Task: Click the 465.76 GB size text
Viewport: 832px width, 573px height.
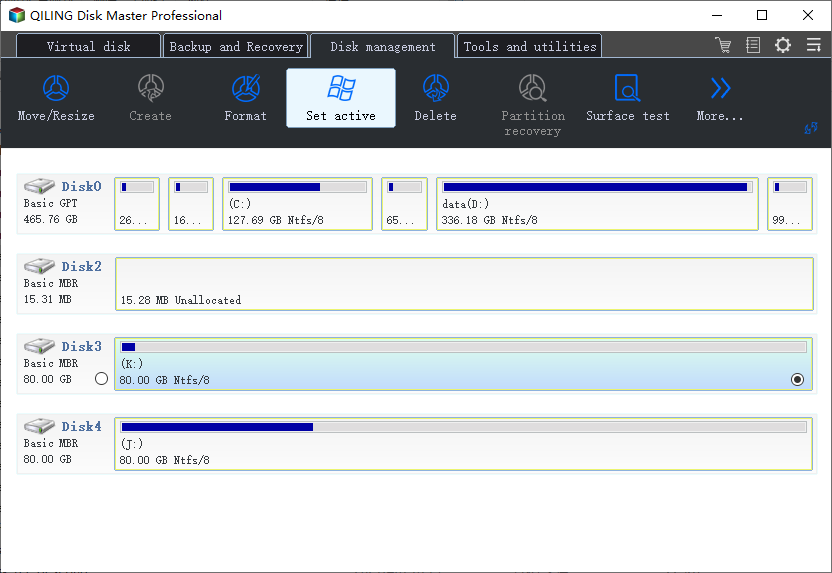Action: [50, 219]
